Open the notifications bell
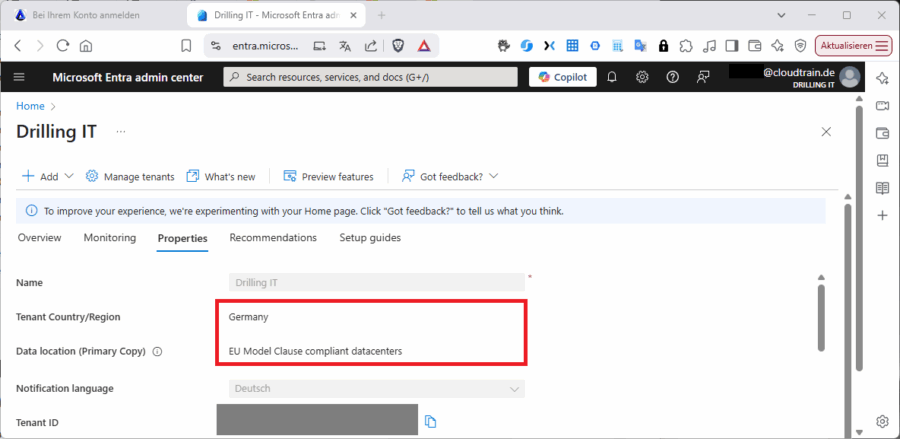This screenshot has width=900, height=439. pyautogui.click(x=612, y=77)
